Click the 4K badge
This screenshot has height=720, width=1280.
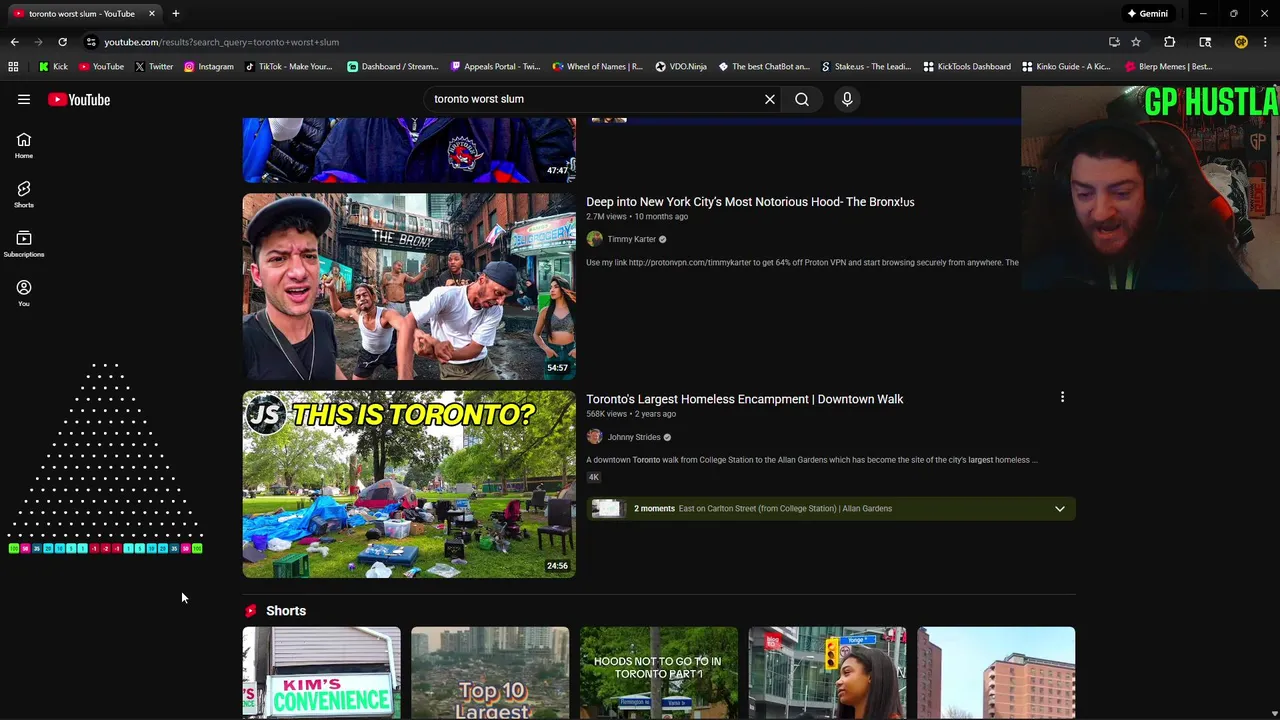[x=593, y=477]
